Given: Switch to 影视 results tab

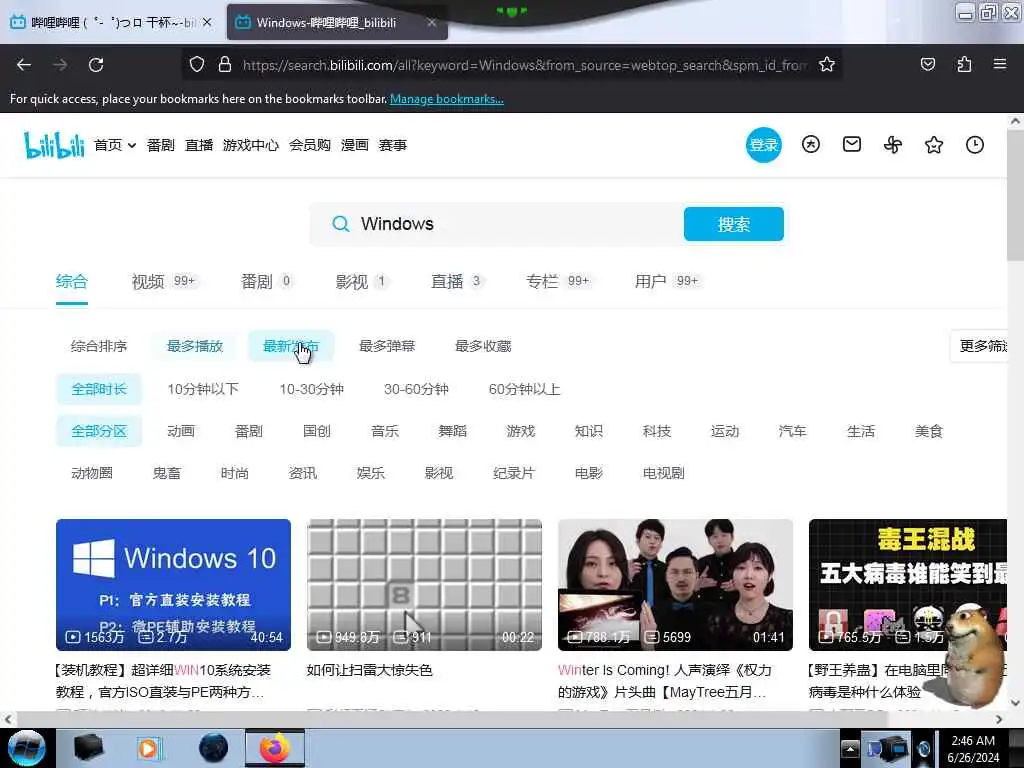Looking at the screenshot, I should point(361,281).
